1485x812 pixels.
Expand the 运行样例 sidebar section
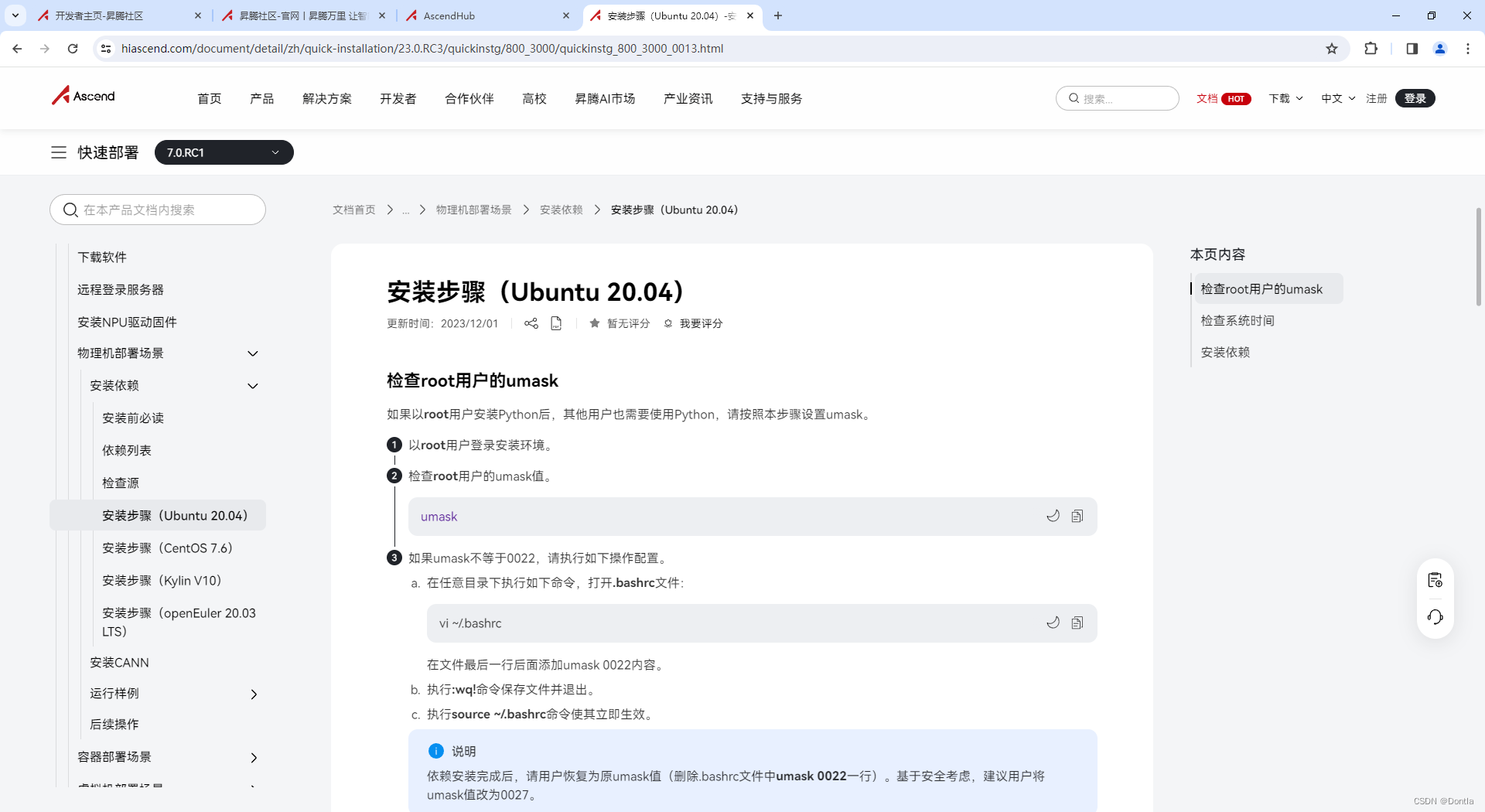tap(254, 694)
